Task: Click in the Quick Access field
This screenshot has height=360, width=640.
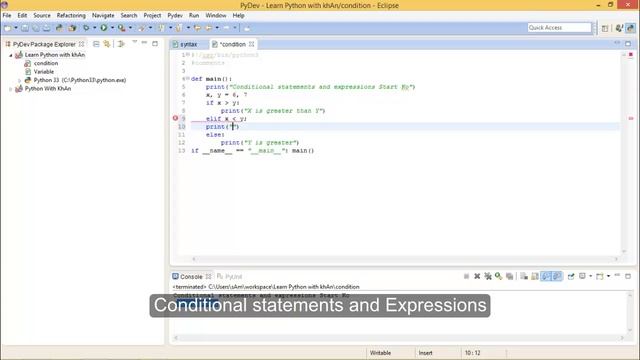Action: click(559, 27)
